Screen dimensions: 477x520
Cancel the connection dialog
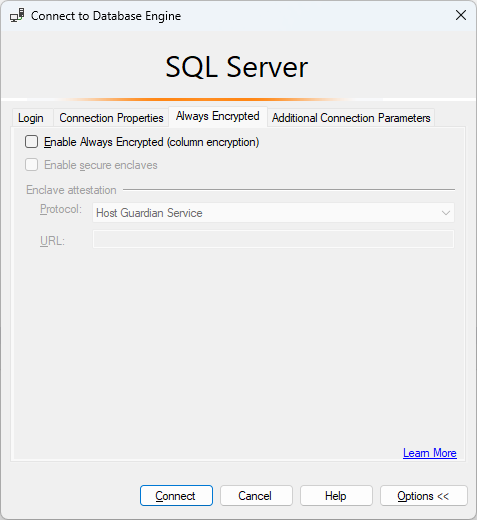(x=256, y=496)
